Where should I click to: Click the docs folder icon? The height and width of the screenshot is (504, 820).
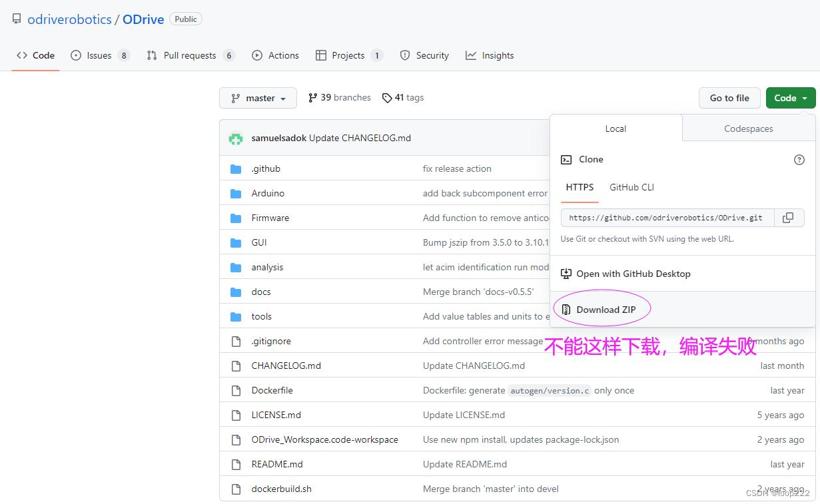pyautogui.click(x=236, y=292)
